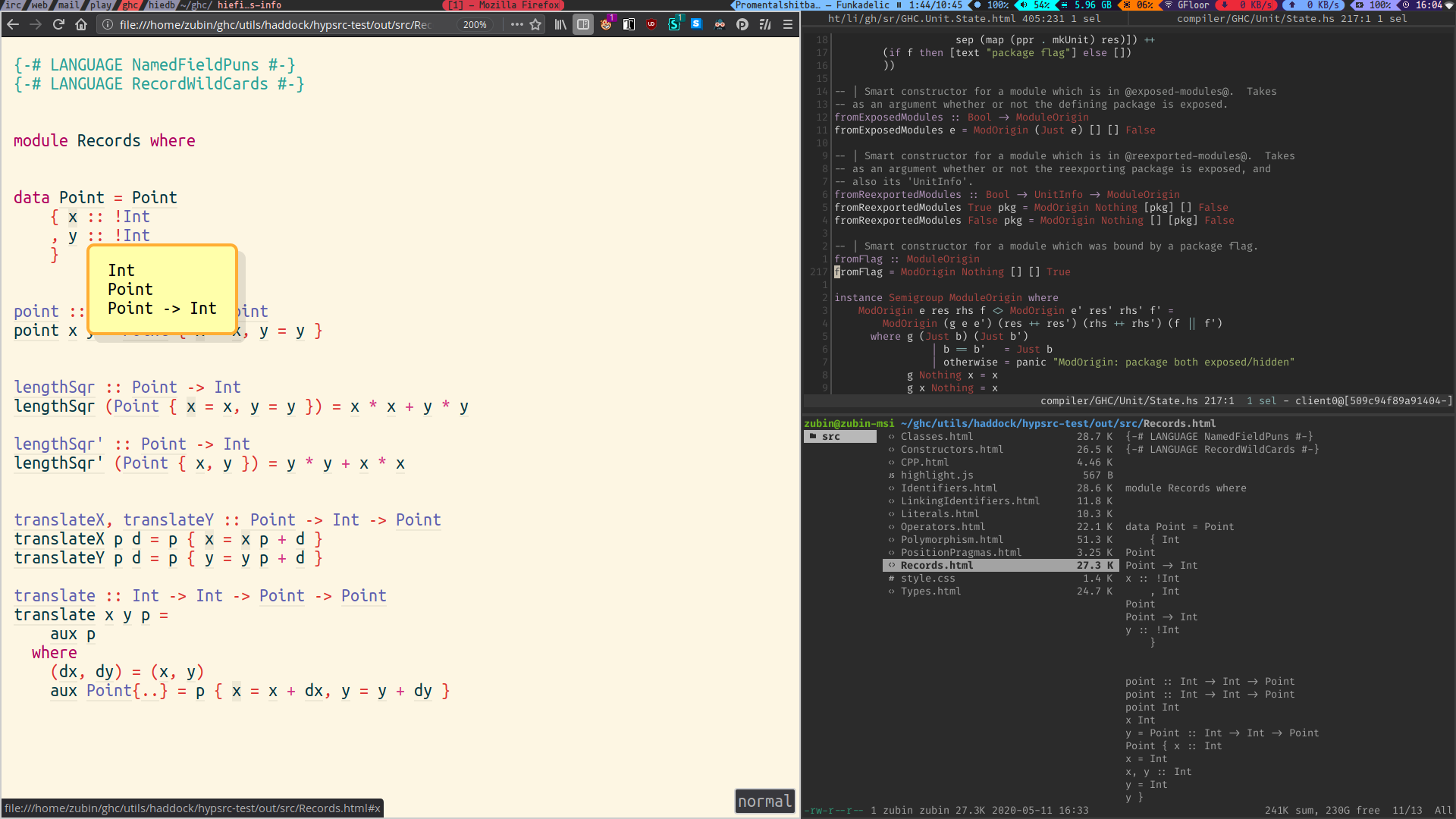The width and height of the screenshot is (1456, 819).
Task: Click the black-and-white T reader extension icon
Action: (x=629, y=24)
